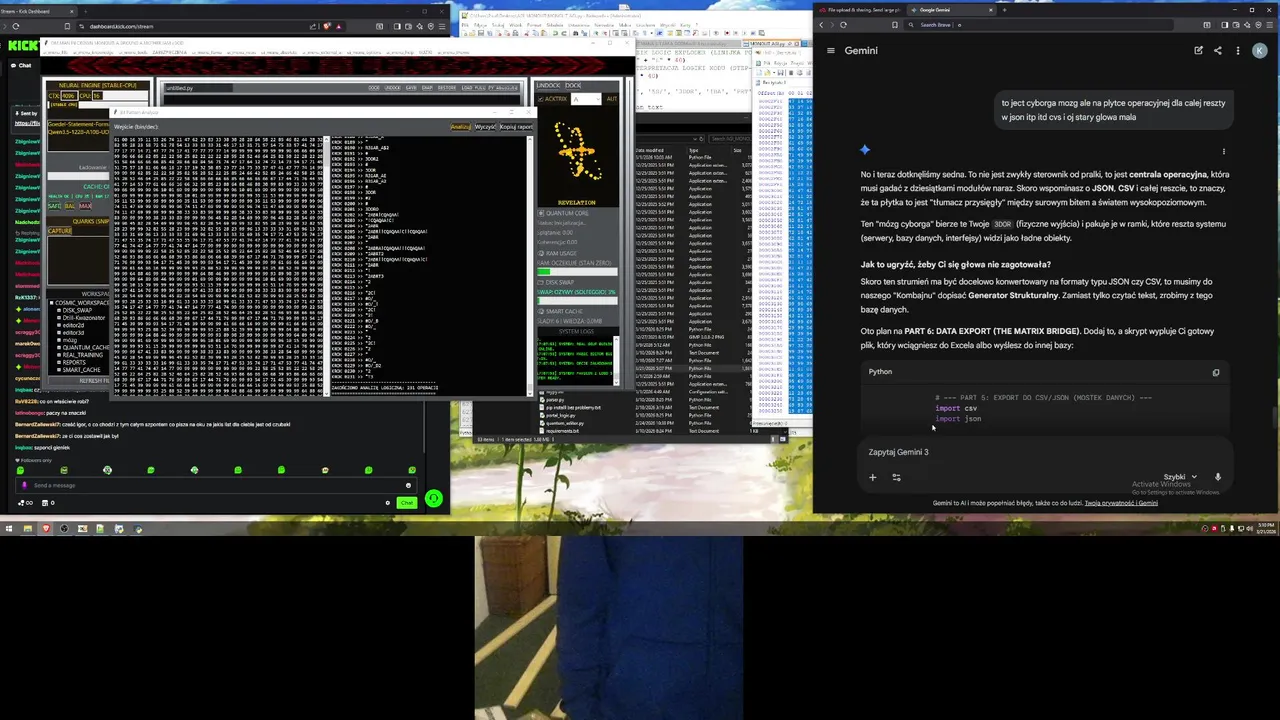Open the Twoja prywatność i Gemini link

click(x=1121, y=503)
